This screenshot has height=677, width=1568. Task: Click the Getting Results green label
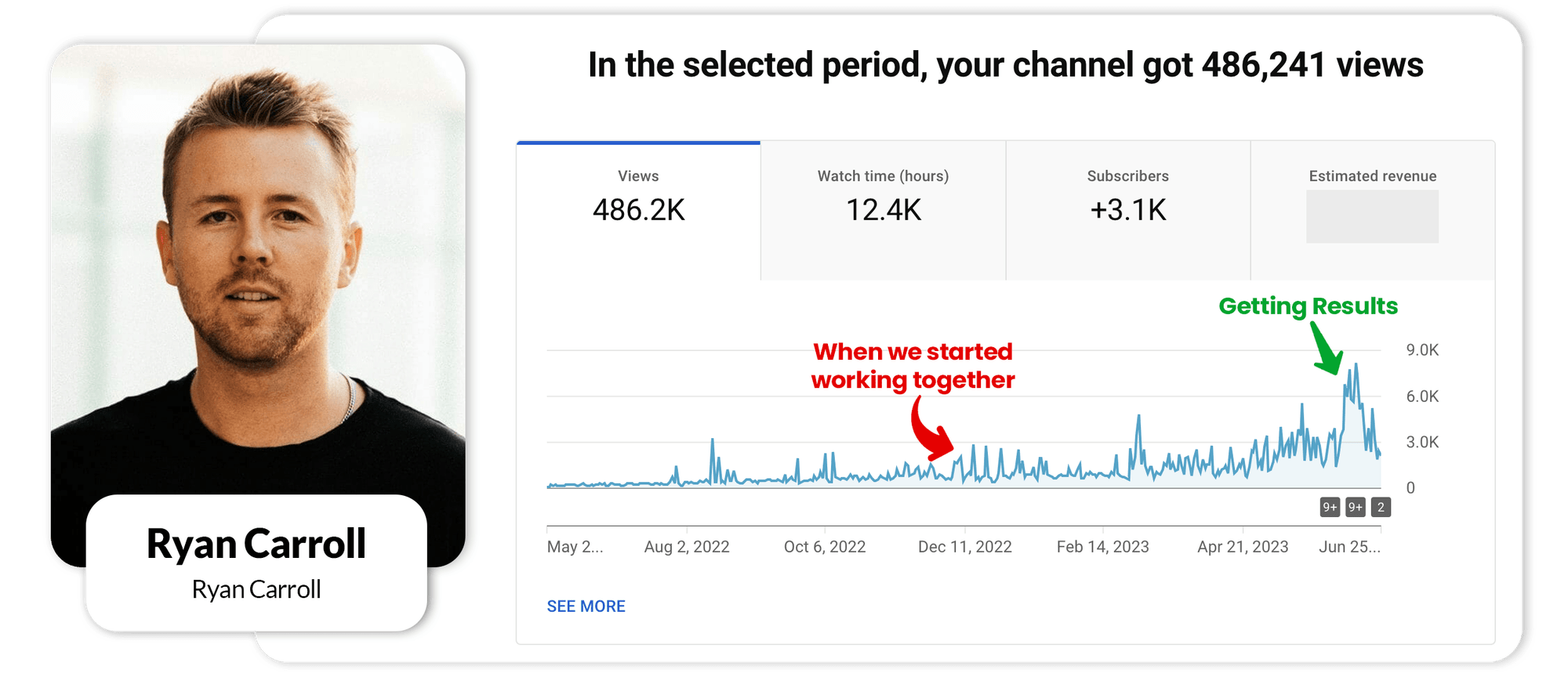pos(1308,306)
